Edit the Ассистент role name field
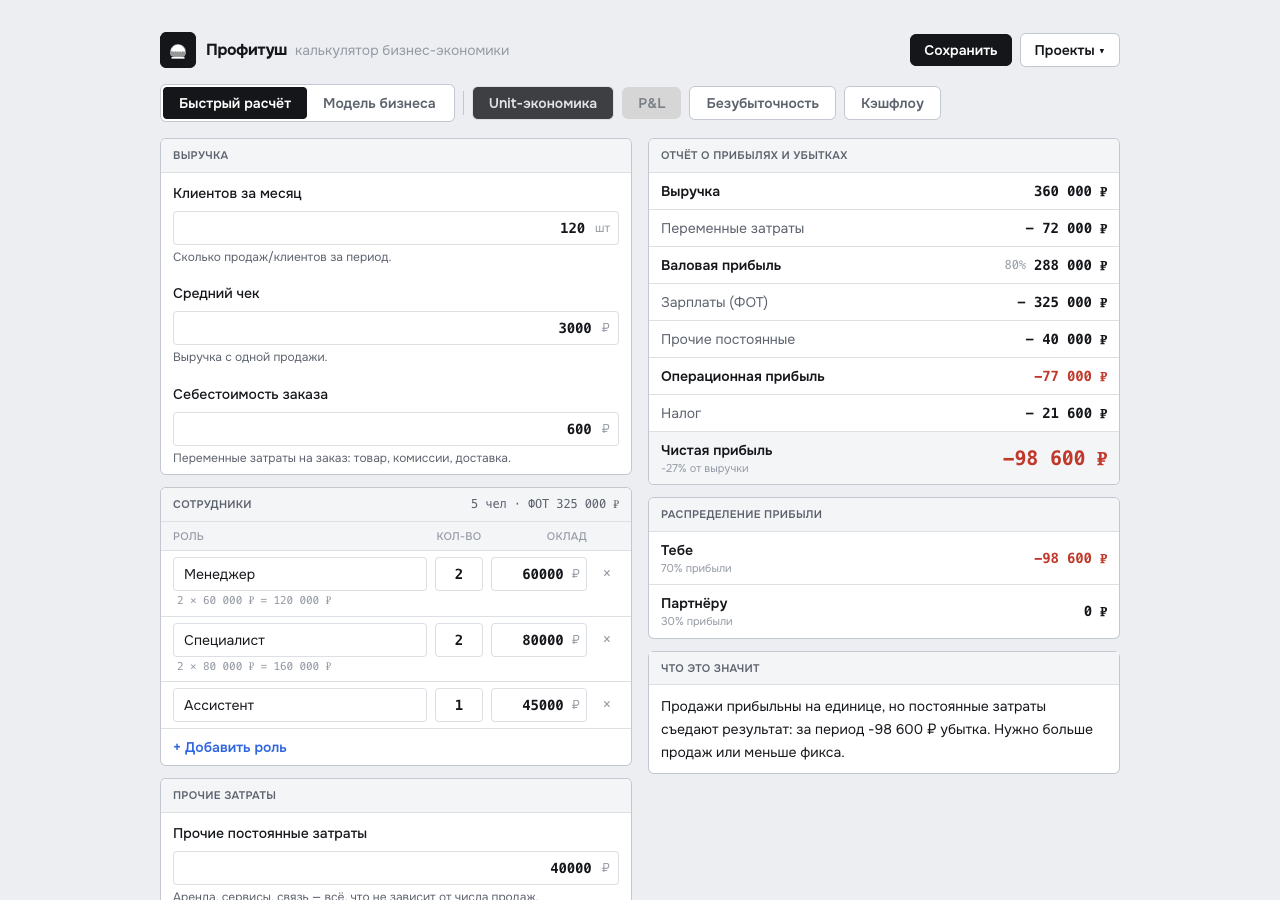 300,705
